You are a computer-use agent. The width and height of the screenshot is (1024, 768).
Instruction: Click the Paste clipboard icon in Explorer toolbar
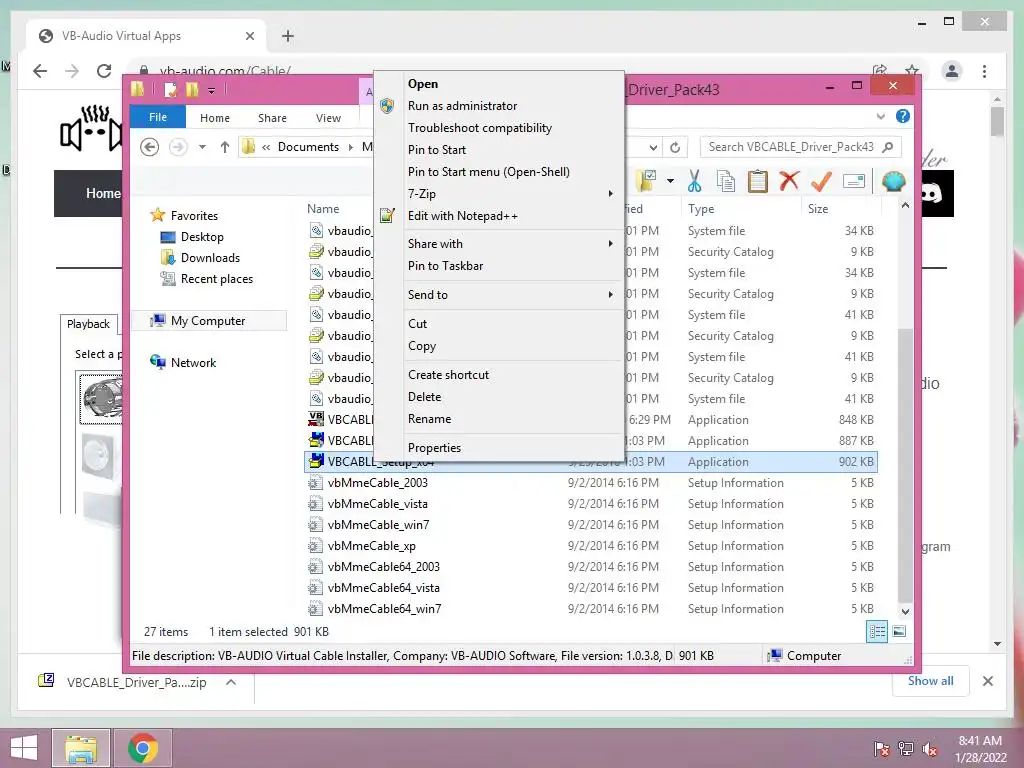click(757, 181)
